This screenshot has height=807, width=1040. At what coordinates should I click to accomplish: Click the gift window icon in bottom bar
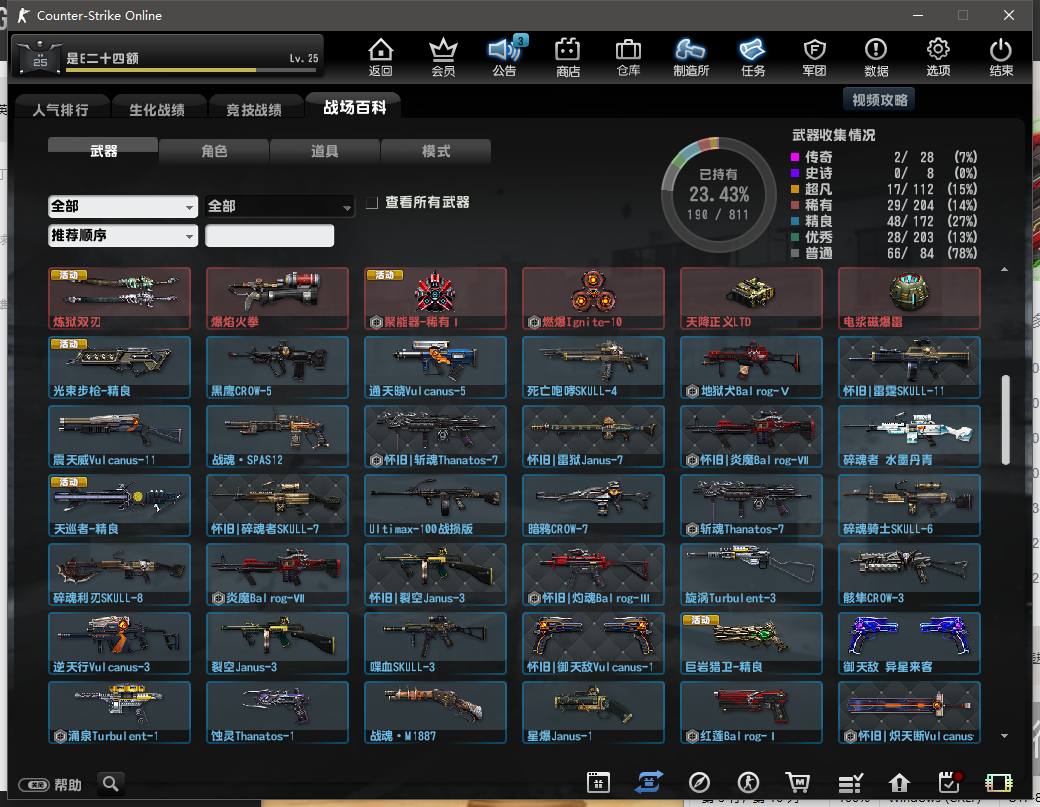tap(598, 782)
